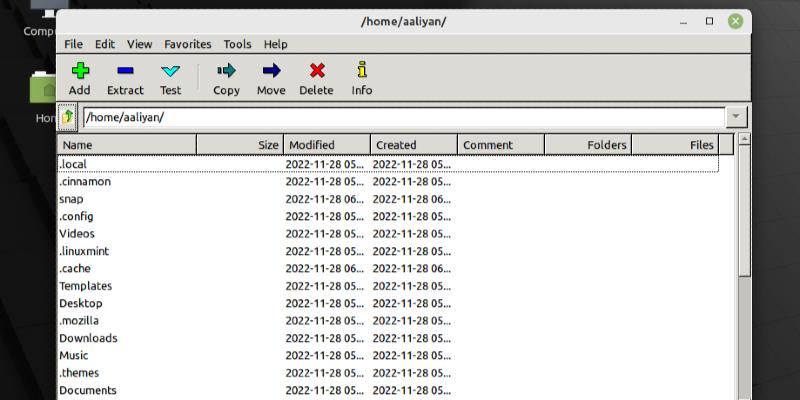Select the Desktop folder row
The height and width of the screenshot is (400, 800).
click(388, 303)
